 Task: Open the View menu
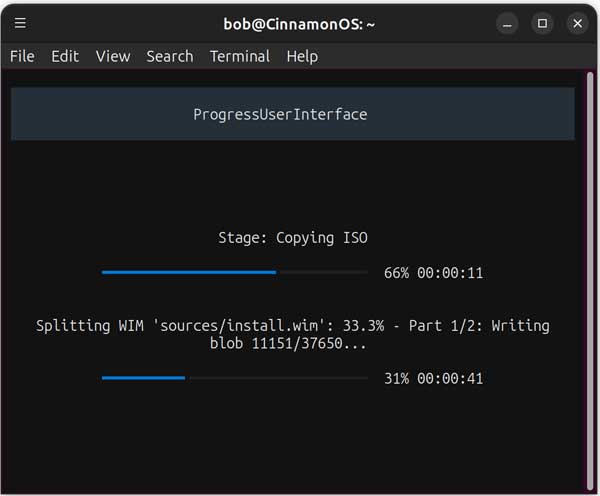113,56
